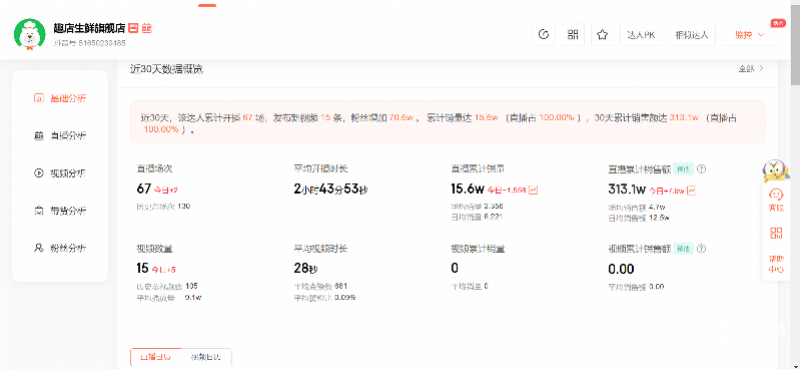
Task: Click the 平均视频时长 label
Action: pyautogui.click(x=320, y=249)
